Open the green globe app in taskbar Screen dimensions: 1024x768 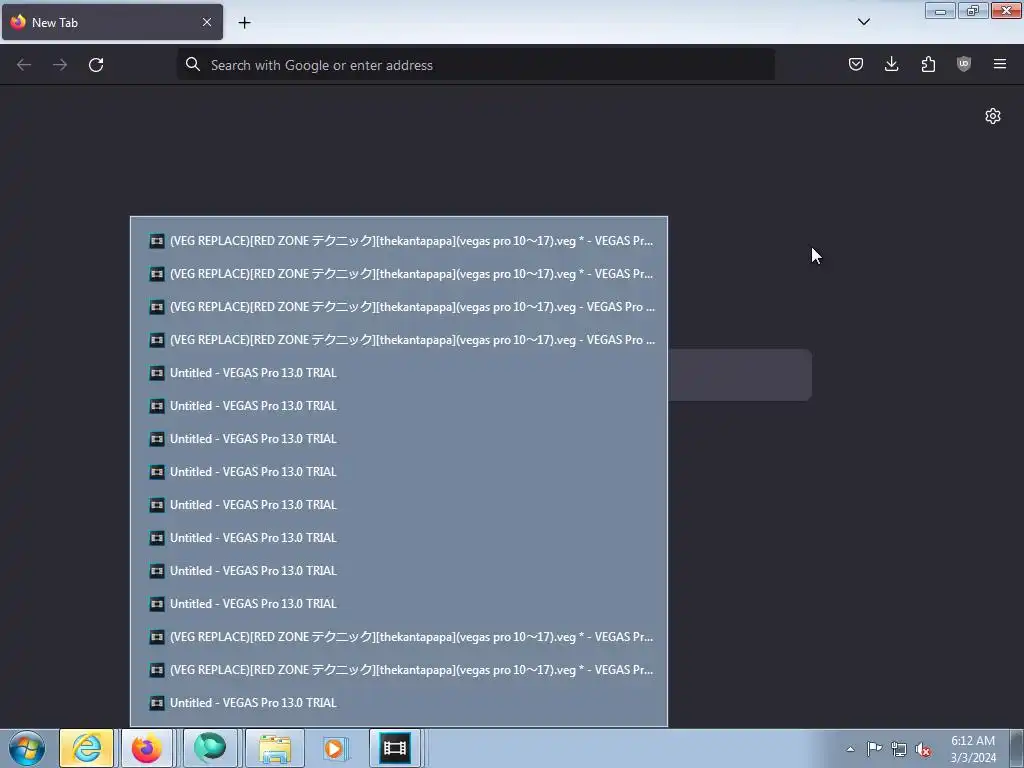coord(210,748)
